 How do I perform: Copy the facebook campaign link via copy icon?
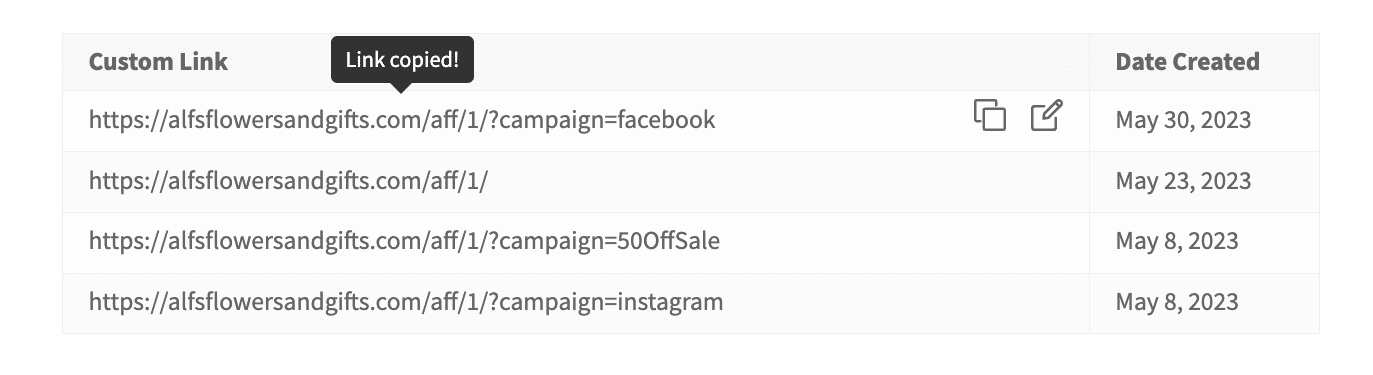(990, 116)
